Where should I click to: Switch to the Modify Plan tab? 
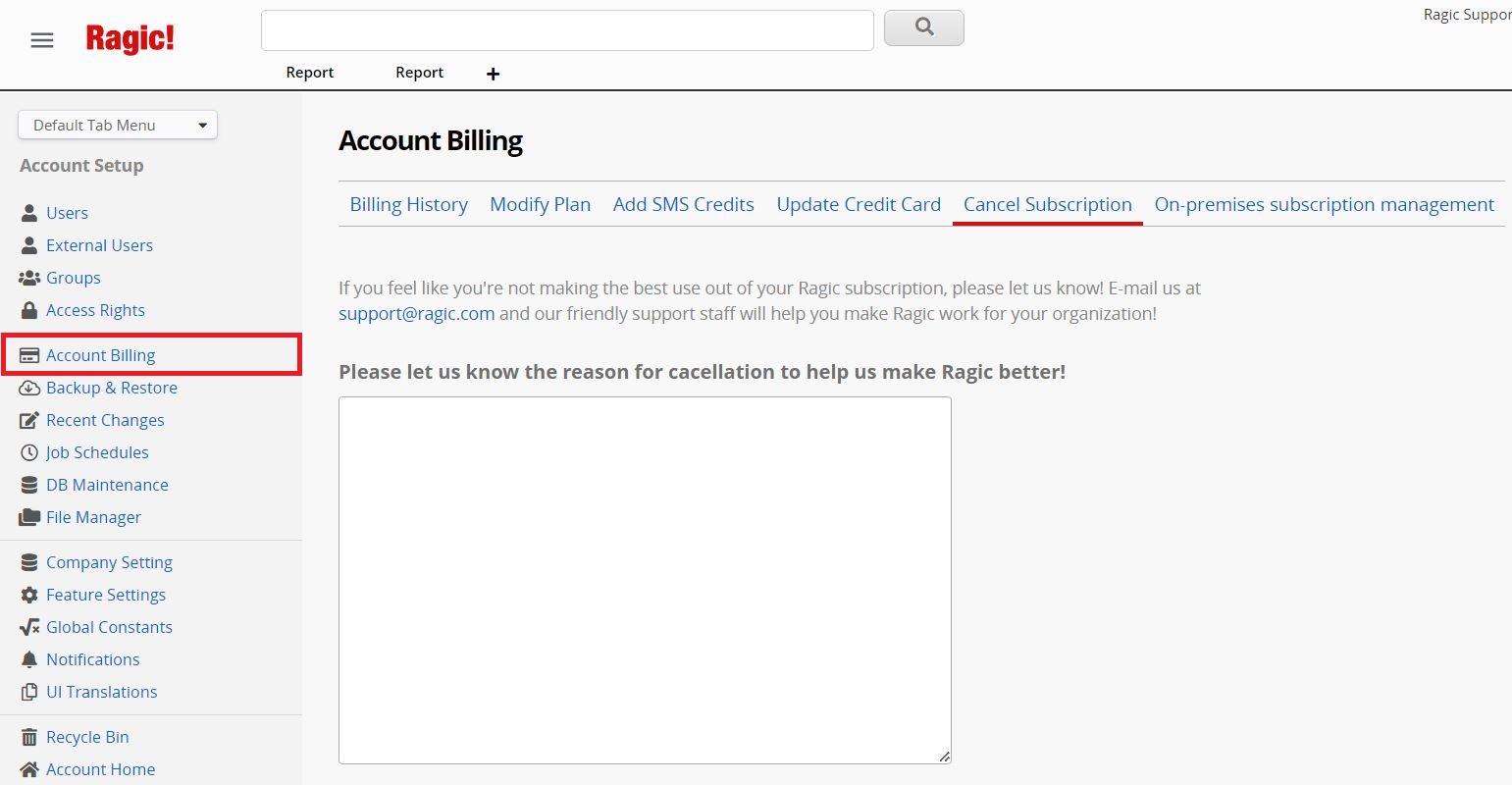point(541,204)
